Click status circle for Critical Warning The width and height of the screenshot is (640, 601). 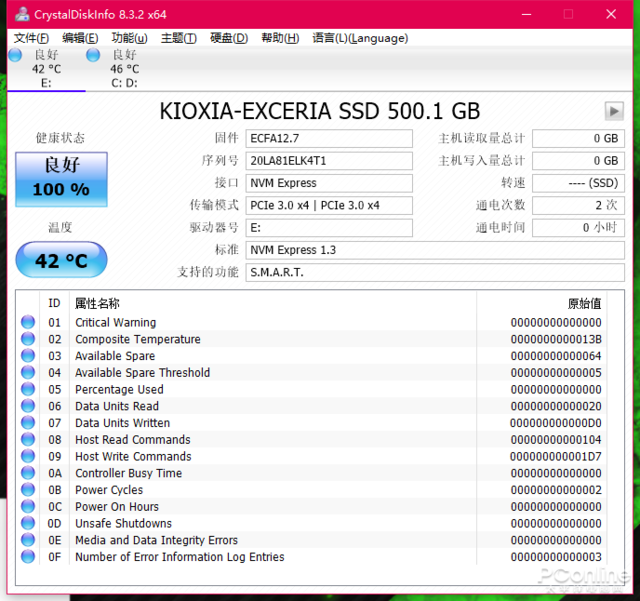pos(28,322)
